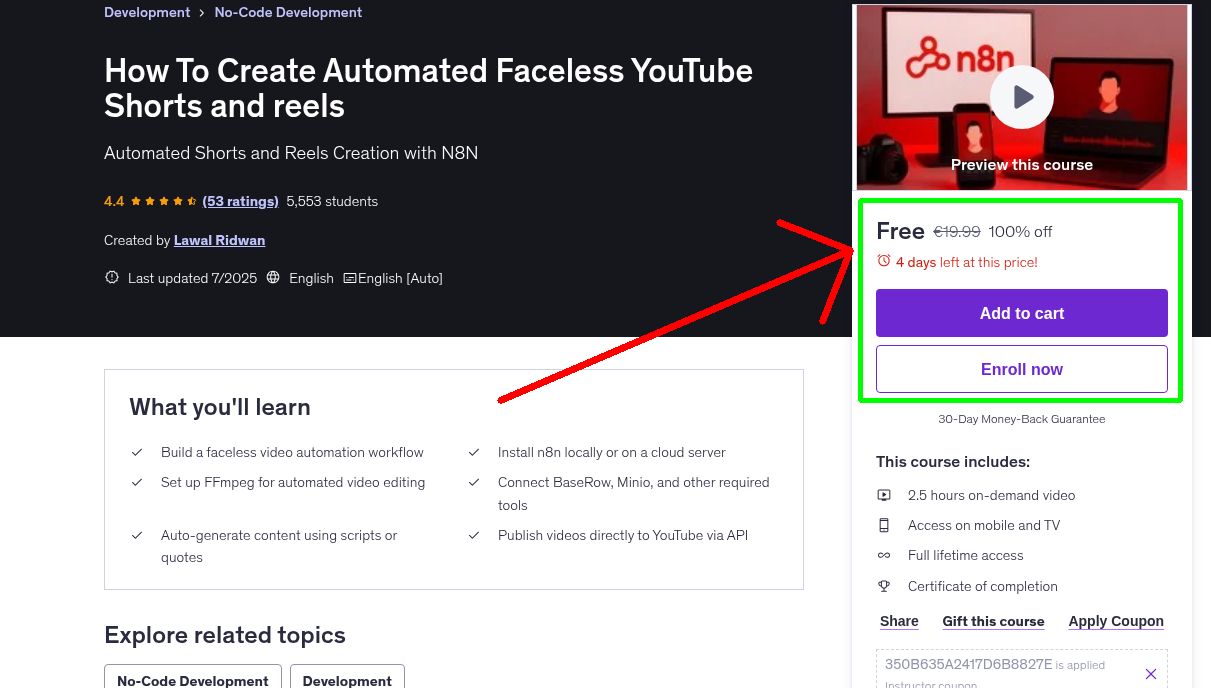This screenshot has width=1211, height=688.
Task: Click the lifetime access infinity icon
Action: pos(884,555)
